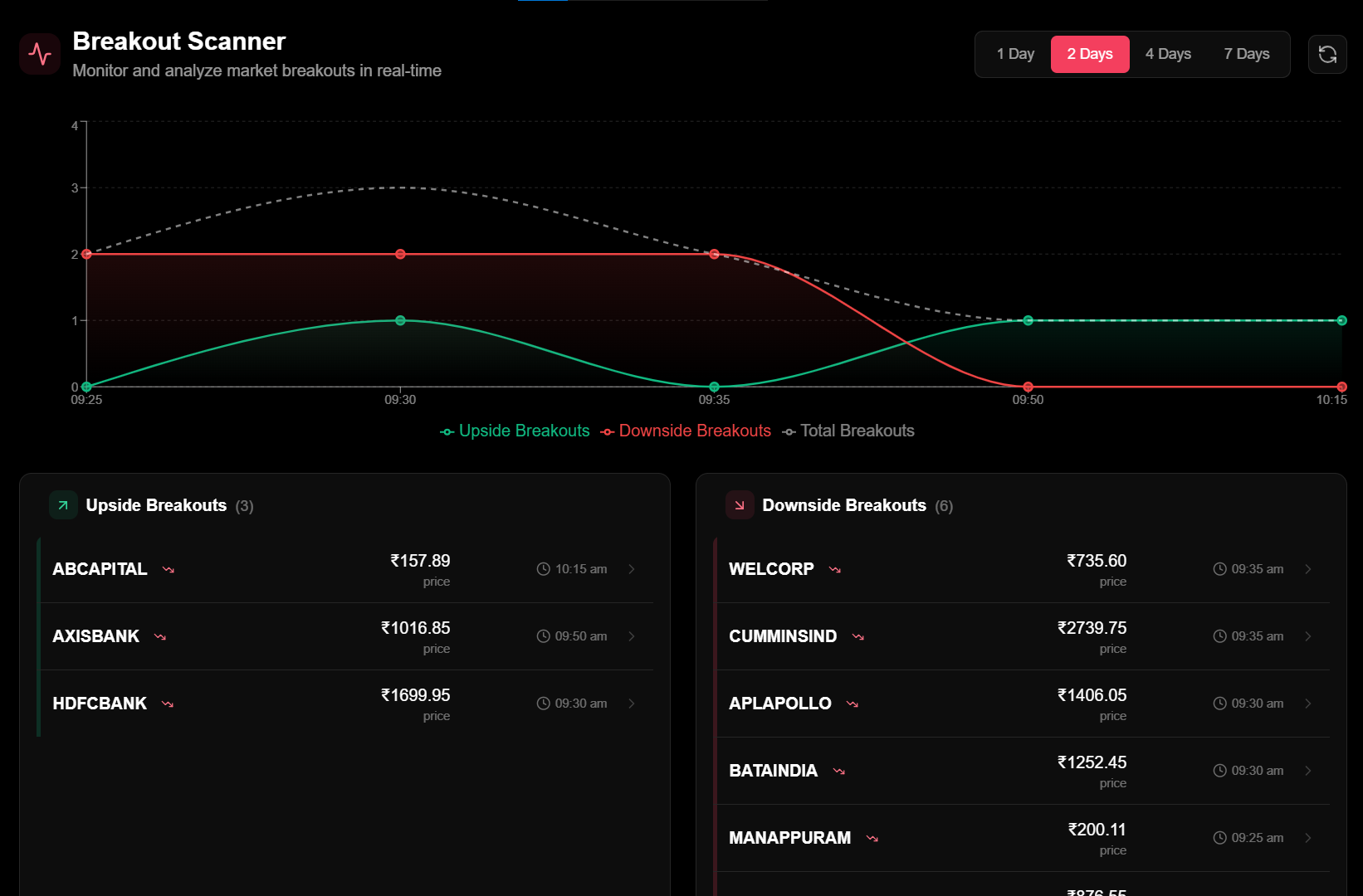Image resolution: width=1363 pixels, height=896 pixels.
Task: Toggle Total Breakouts legend series
Action: (848, 431)
